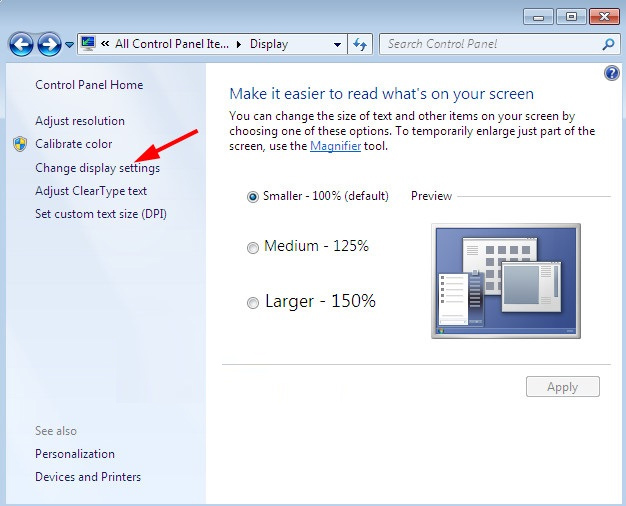Click the Apply button
626x506 pixels.
click(x=563, y=387)
